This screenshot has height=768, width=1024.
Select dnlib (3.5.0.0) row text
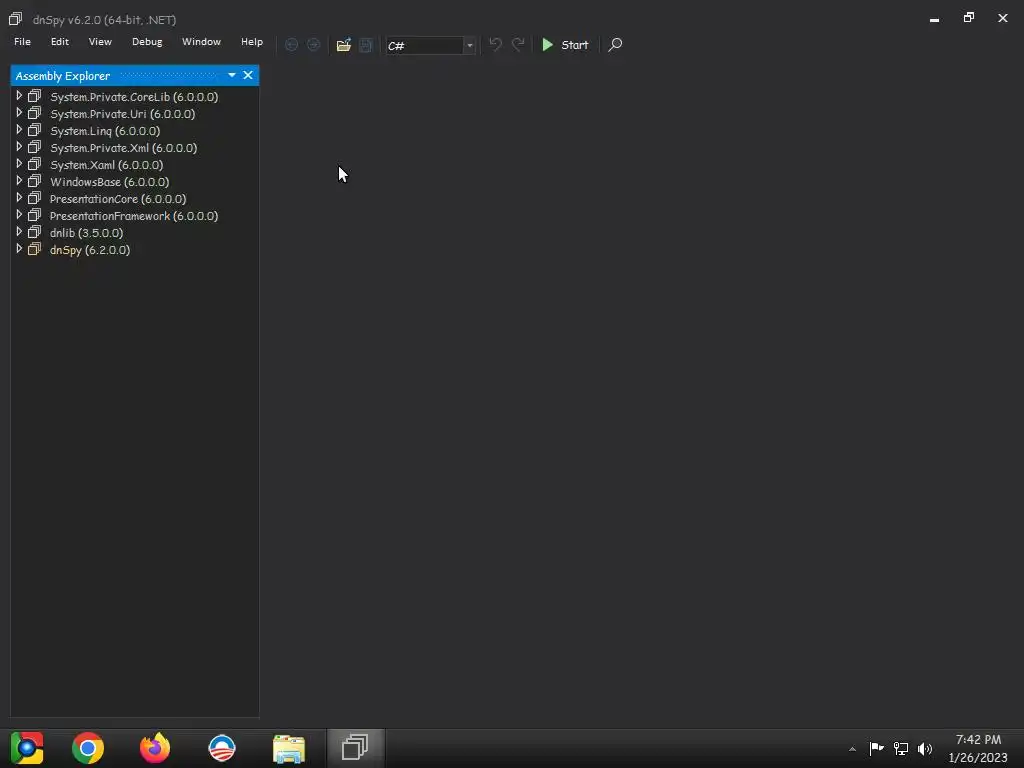point(86,232)
